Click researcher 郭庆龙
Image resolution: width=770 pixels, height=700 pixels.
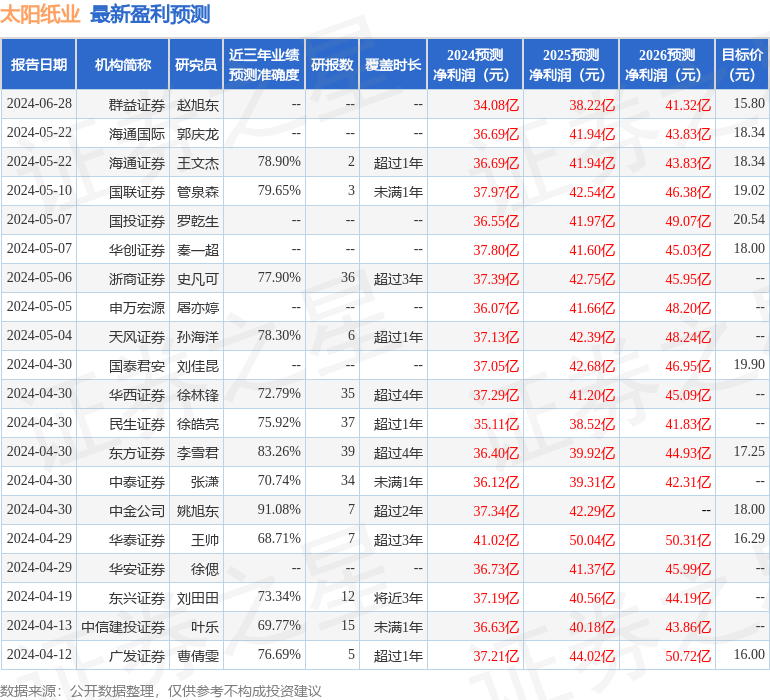[198, 134]
